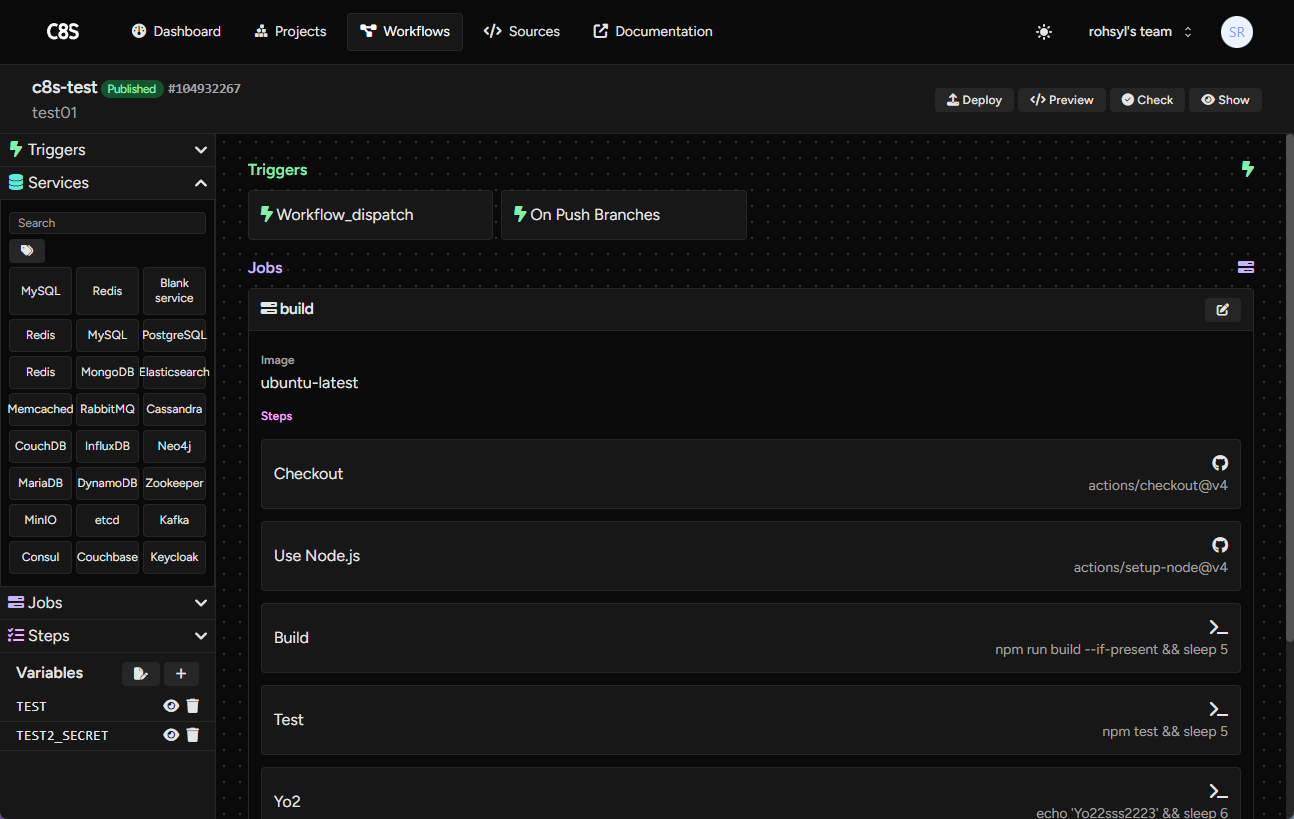Collapse the Services sidebar section

(x=107, y=183)
